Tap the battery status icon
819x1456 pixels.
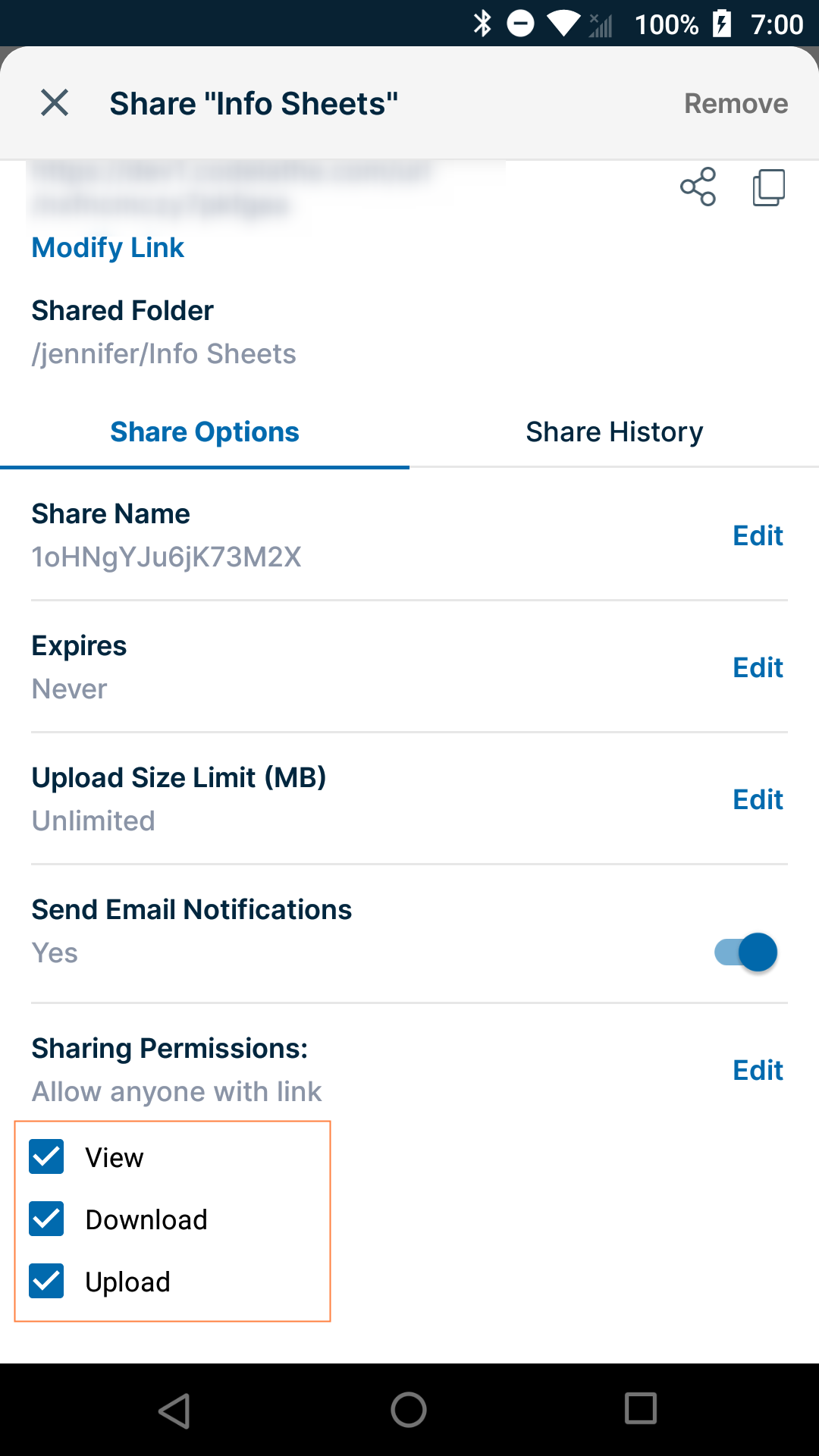click(x=722, y=24)
